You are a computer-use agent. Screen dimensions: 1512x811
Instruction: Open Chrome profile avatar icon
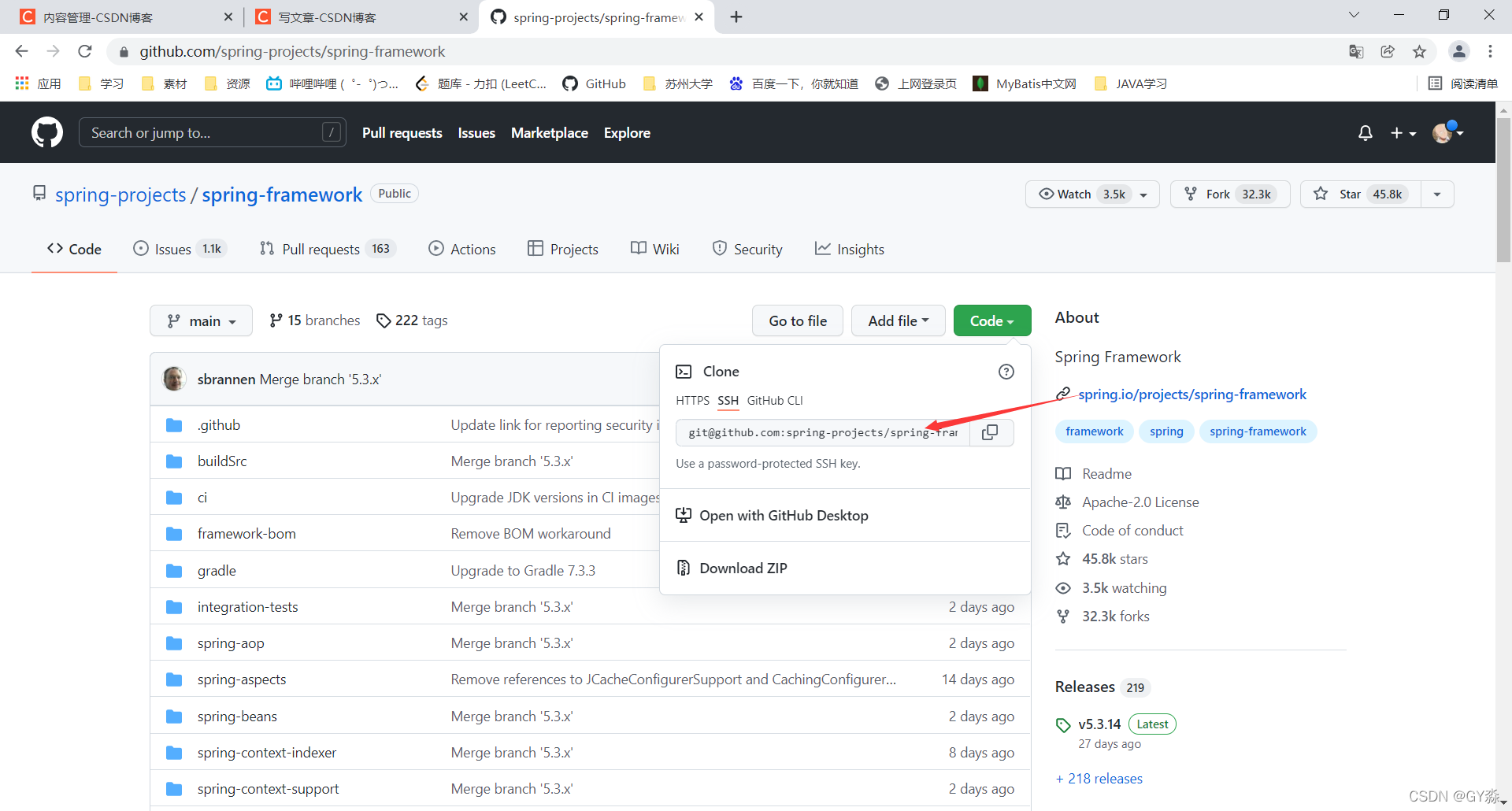tap(1458, 51)
